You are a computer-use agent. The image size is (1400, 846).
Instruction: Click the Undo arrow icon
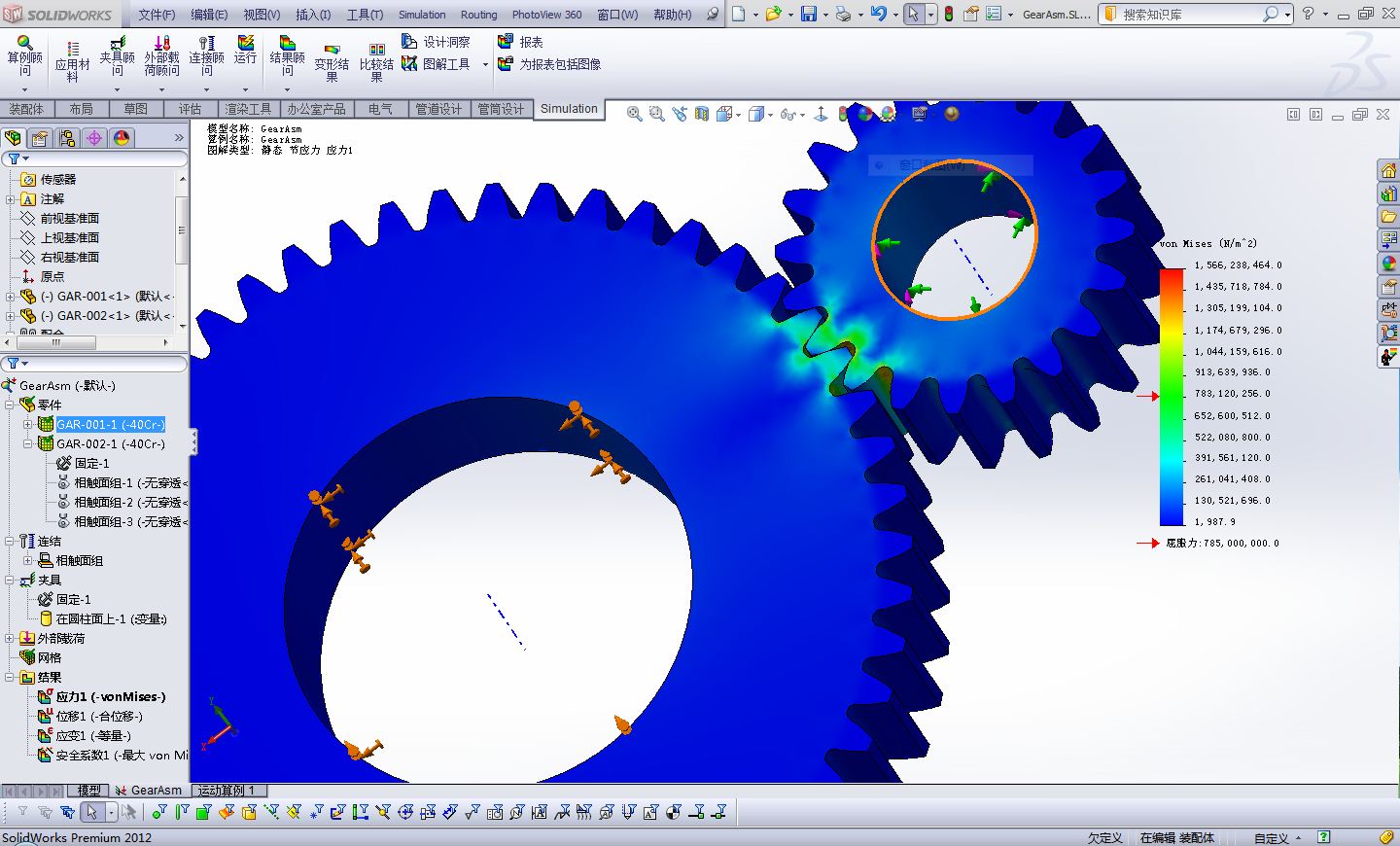878,14
